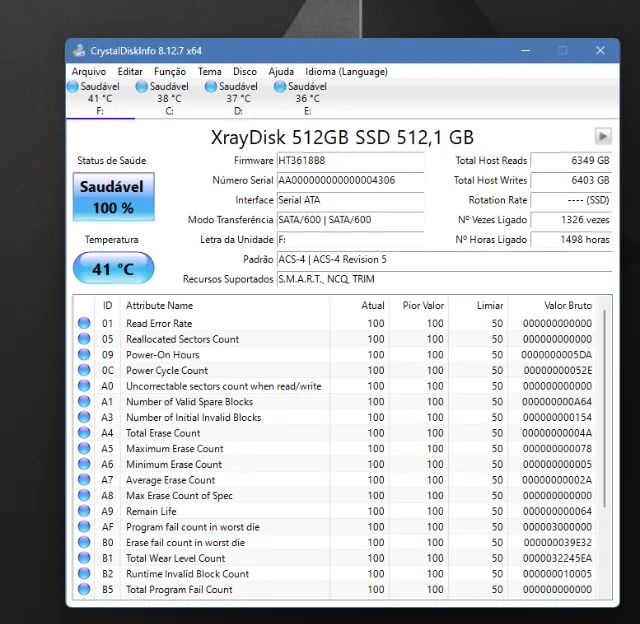Click the Rotation Rate value field
The width and height of the screenshot is (640, 624).
point(571,200)
